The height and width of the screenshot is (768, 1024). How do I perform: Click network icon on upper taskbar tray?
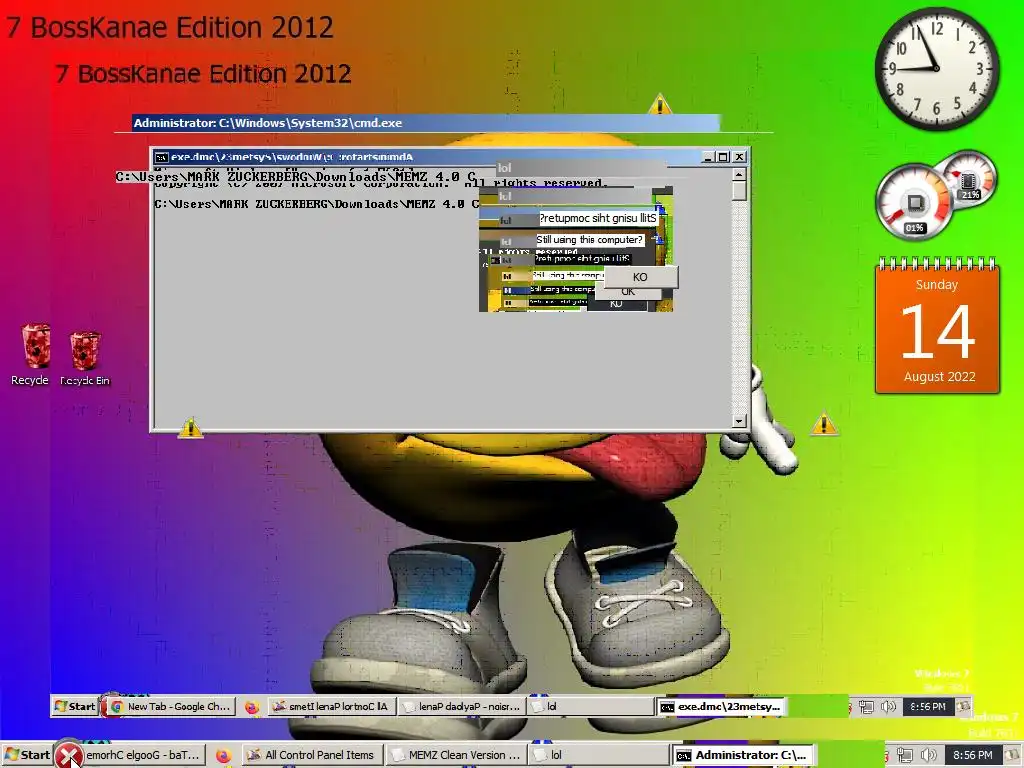866,707
